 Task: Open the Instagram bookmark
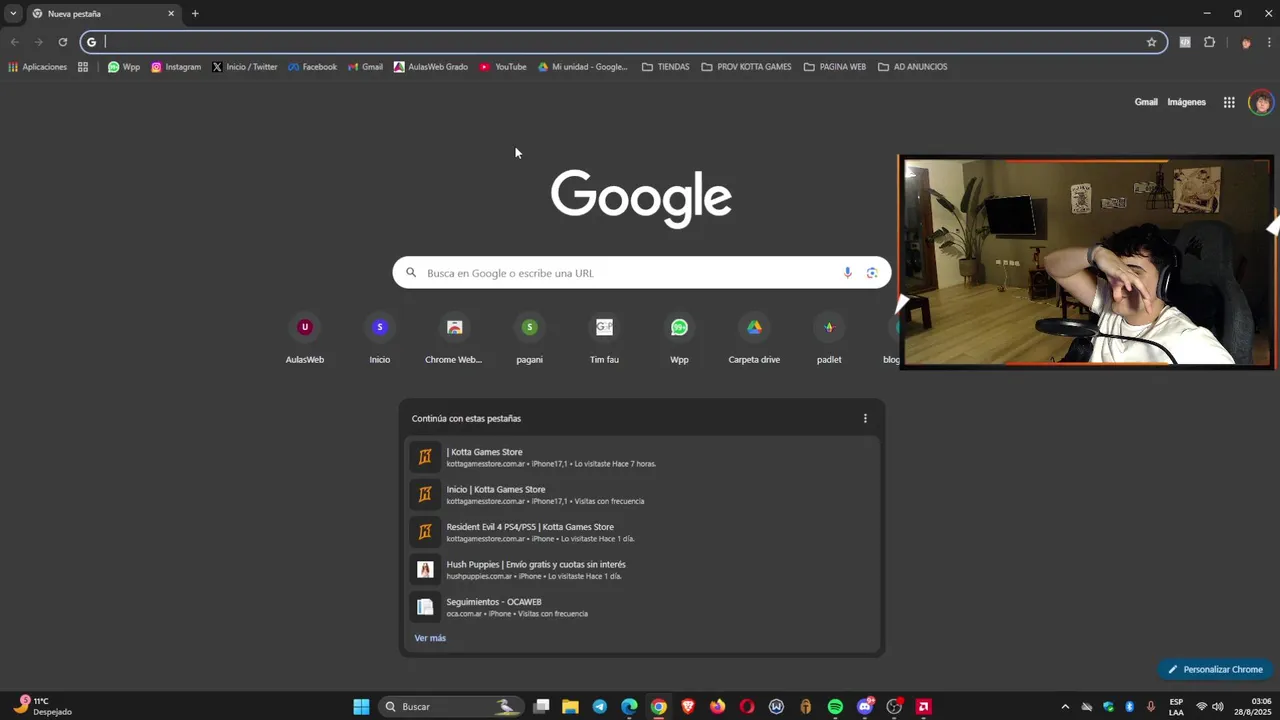[x=176, y=67]
